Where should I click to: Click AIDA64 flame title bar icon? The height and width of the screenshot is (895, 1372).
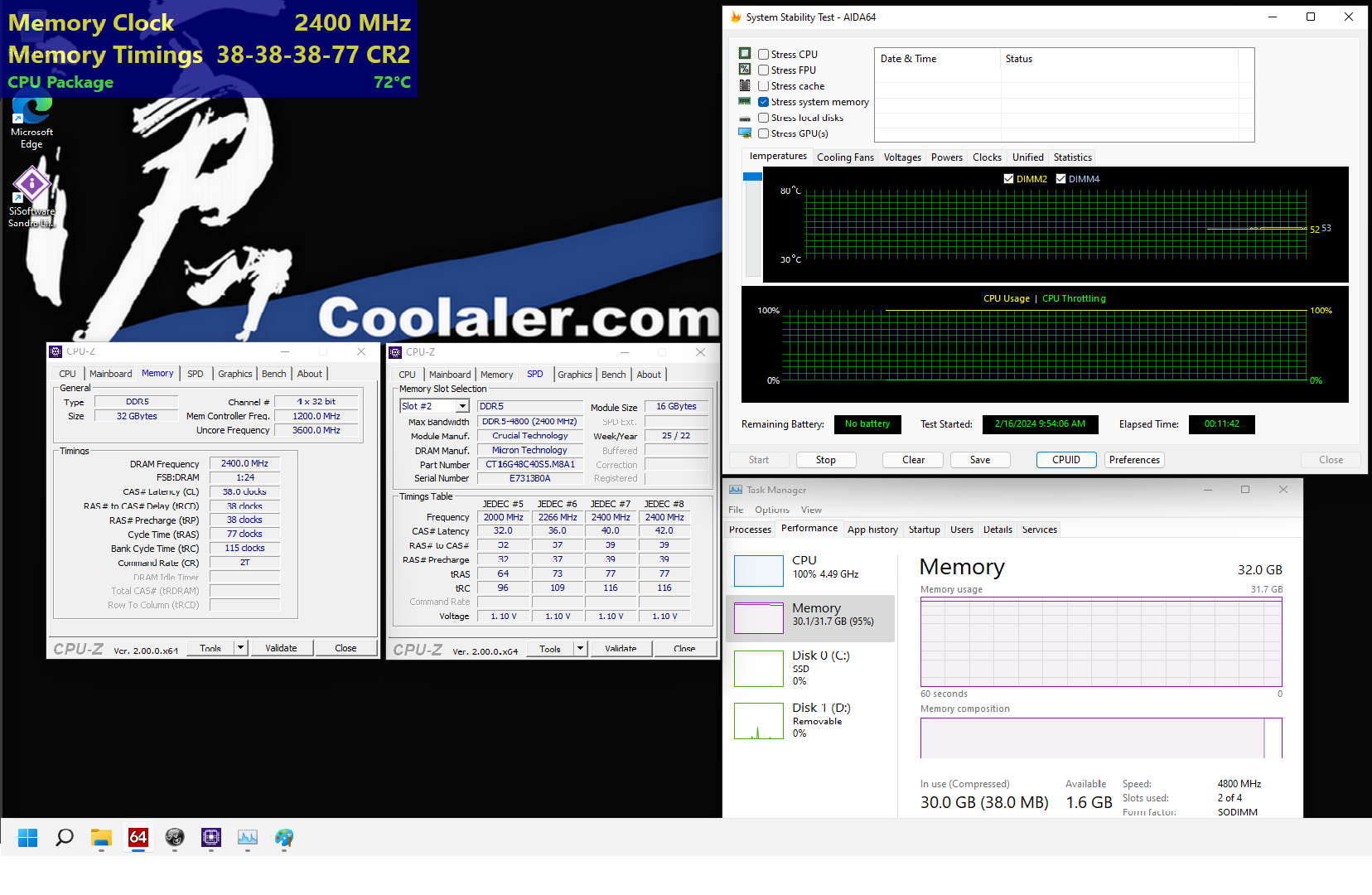click(x=736, y=17)
